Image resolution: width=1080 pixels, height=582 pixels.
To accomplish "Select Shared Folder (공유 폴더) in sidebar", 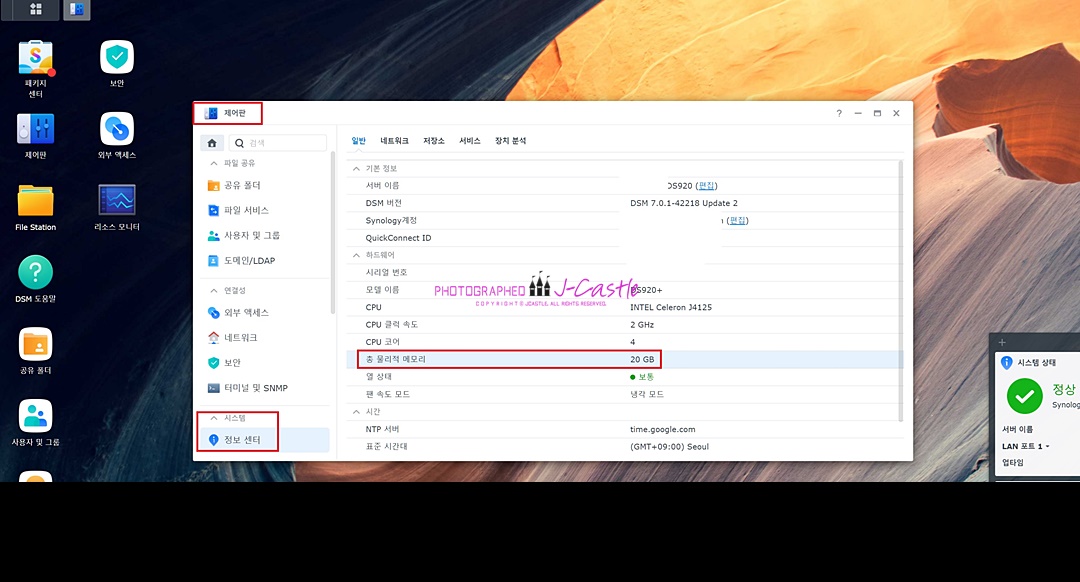I will 262,185.
